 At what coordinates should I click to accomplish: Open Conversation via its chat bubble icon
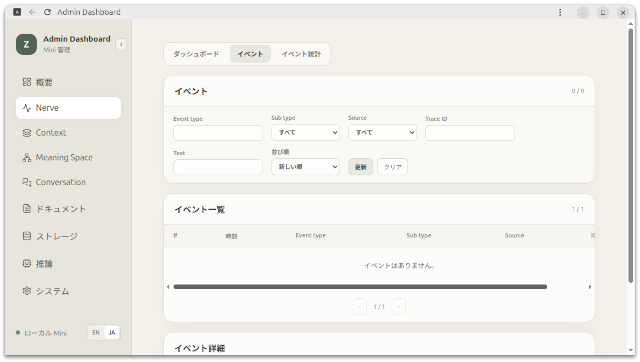[27, 182]
